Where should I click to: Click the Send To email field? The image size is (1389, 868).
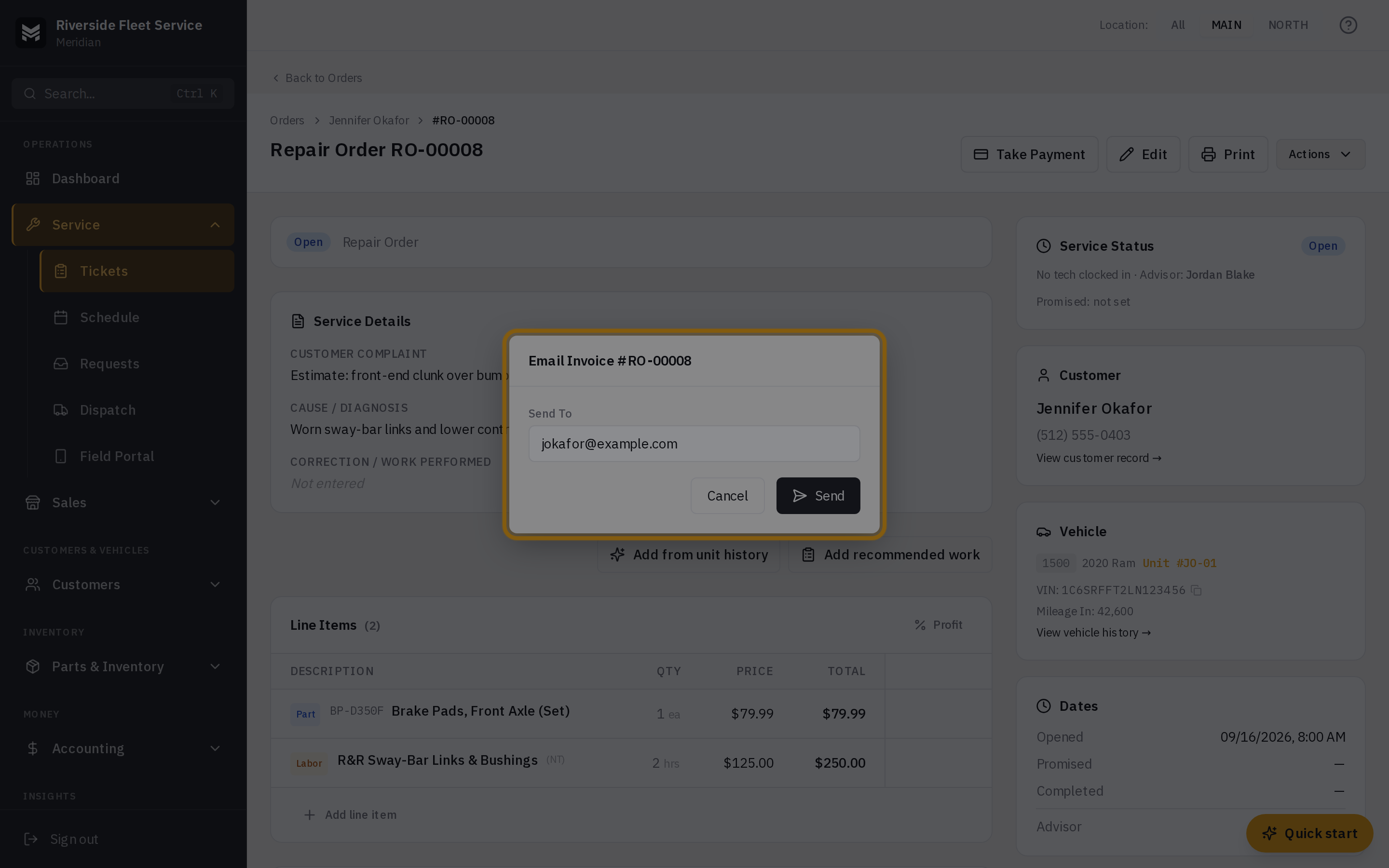click(x=694, y=444)
